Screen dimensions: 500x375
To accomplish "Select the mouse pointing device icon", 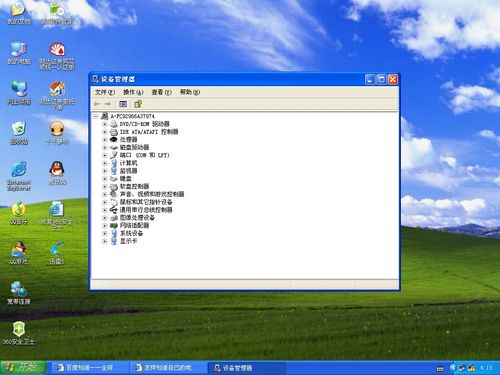I will pyautogui.click(x=114, y=202).
